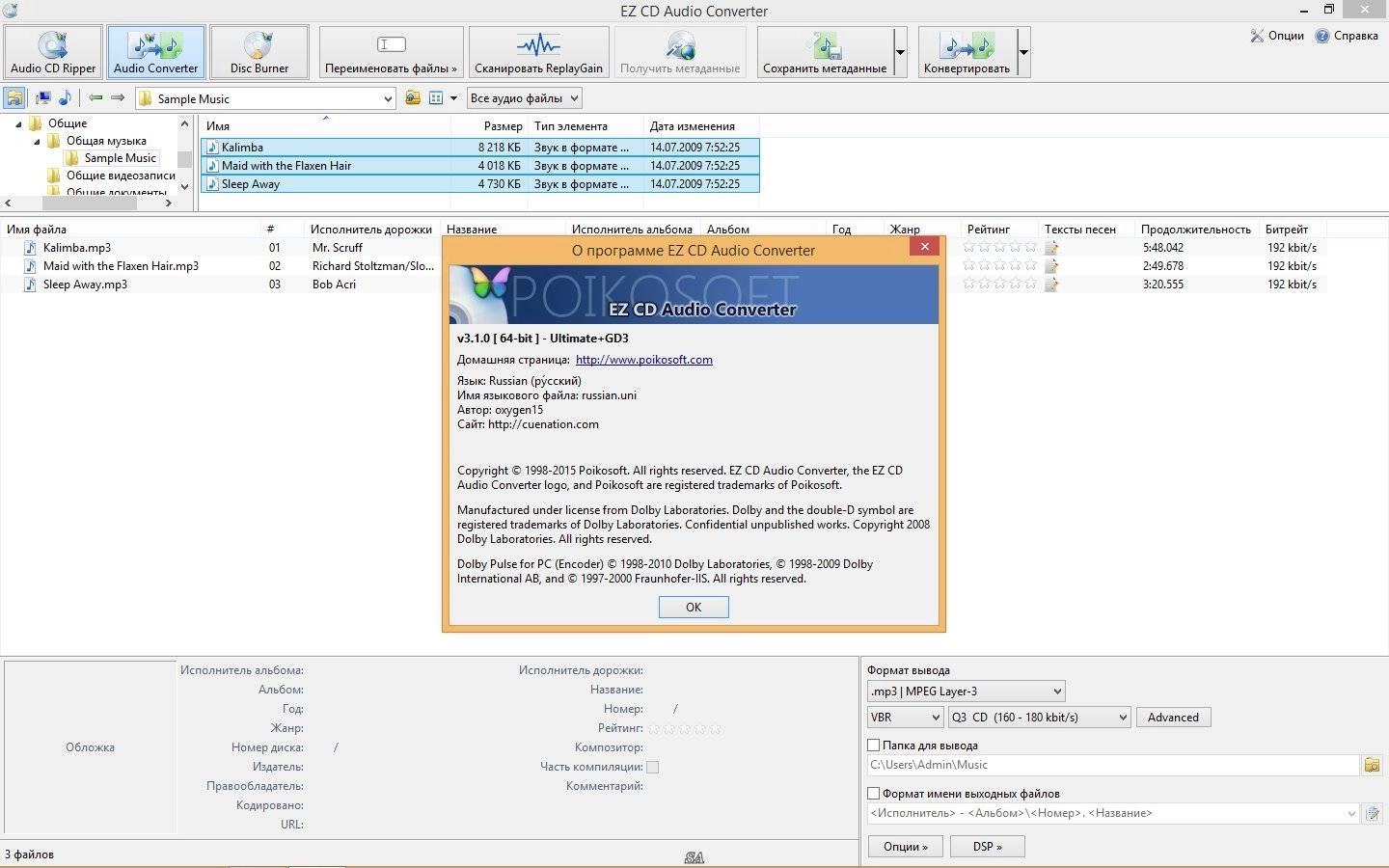Open the view mode dropdown arrow
Viewport: 1389px width, 868px height.
453,98
